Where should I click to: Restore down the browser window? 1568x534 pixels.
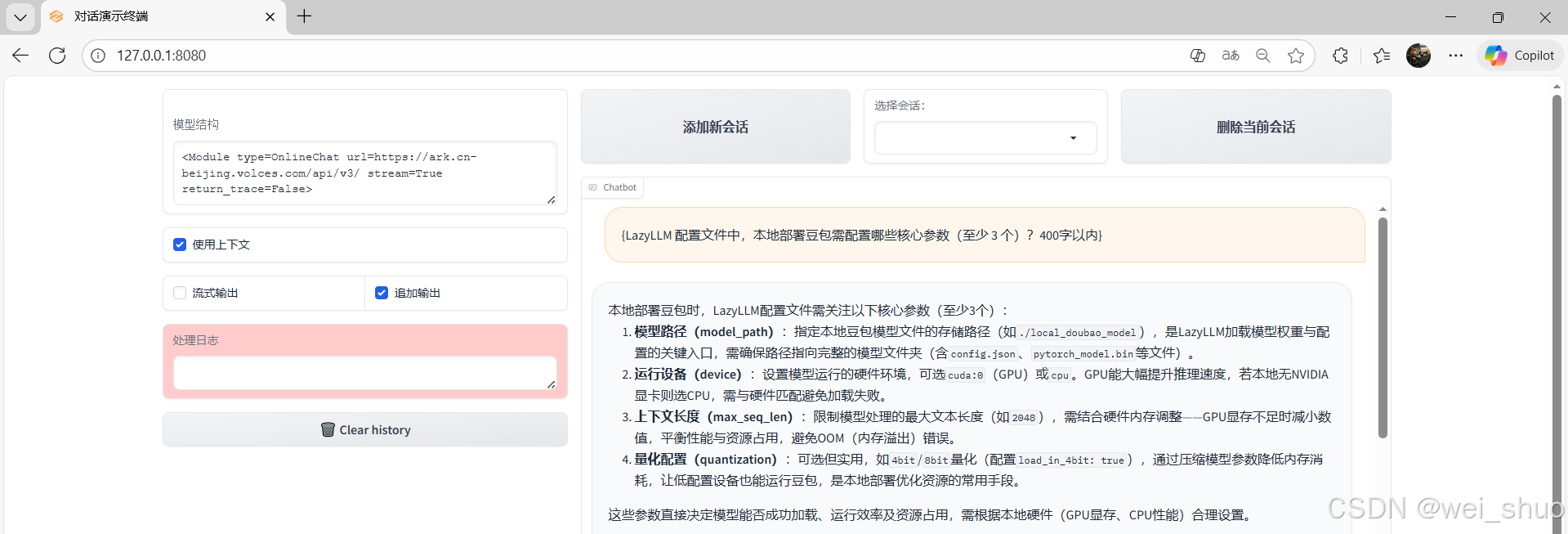point(1498,16)
